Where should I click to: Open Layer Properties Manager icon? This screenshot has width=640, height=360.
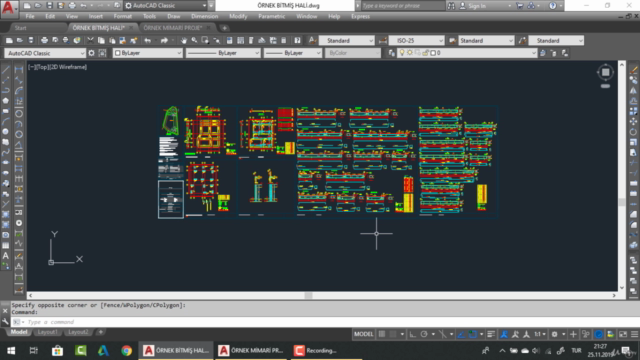click(391, 53)
